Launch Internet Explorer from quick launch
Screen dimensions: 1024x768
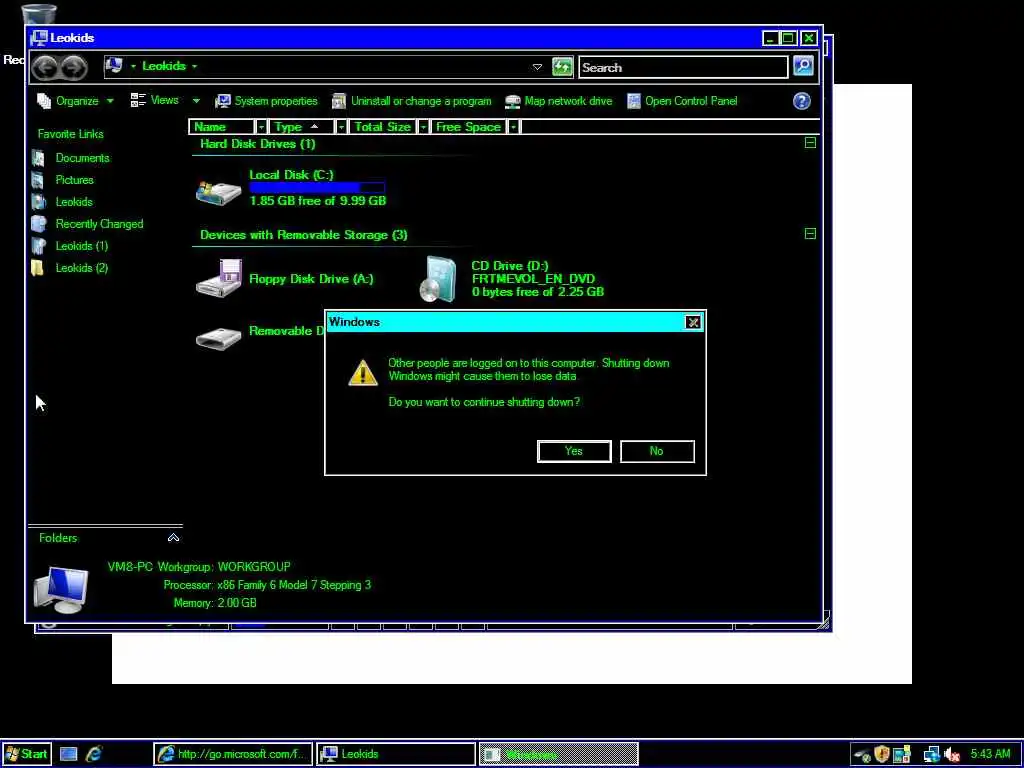coord(95,754)
